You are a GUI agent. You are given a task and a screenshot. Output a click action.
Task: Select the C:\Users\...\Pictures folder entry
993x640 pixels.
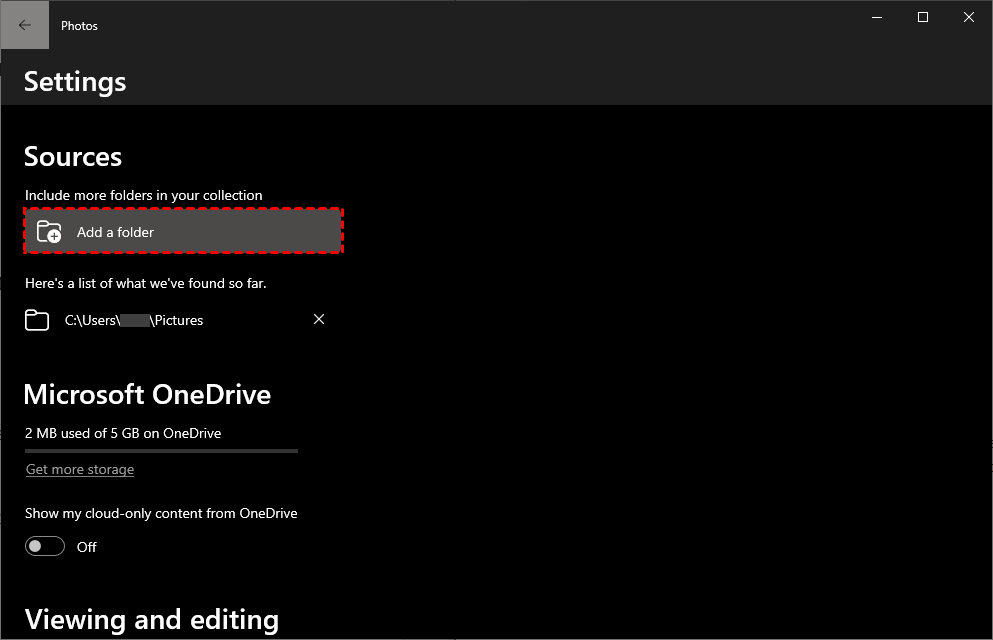133,320
